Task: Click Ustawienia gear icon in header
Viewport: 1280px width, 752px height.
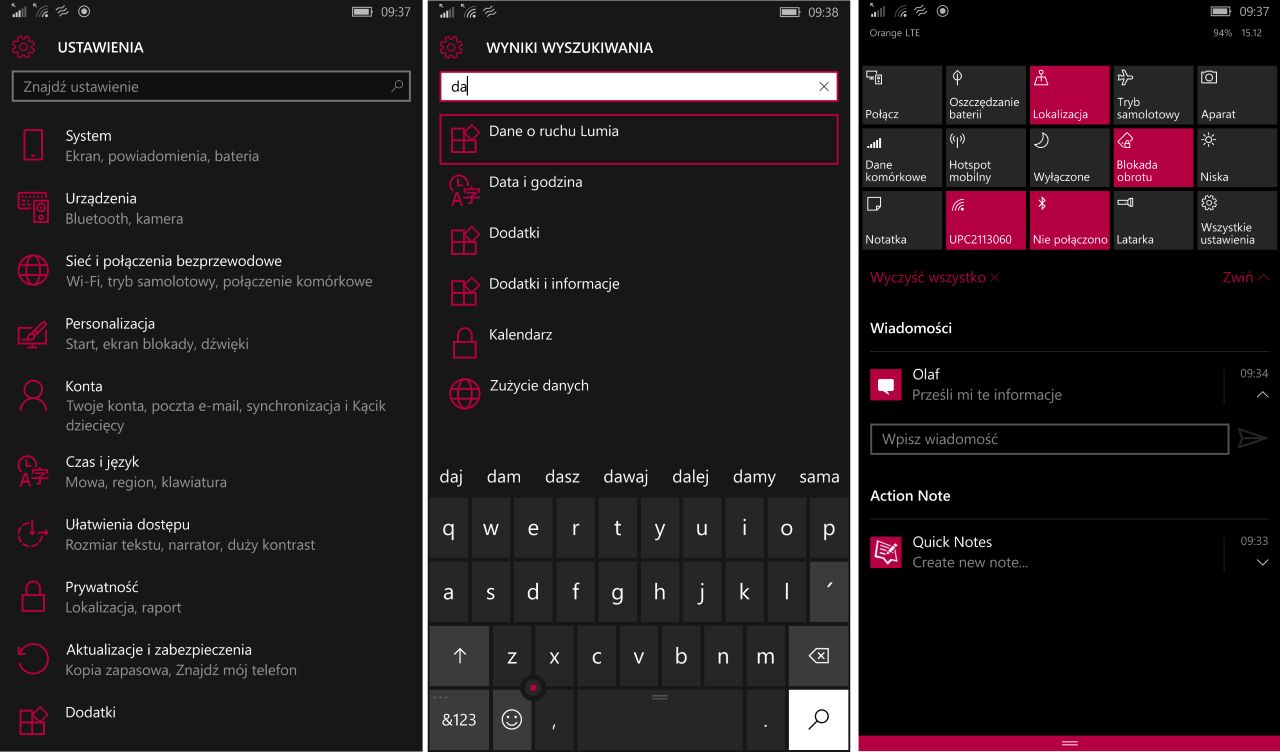Action: tap(23, 47)
